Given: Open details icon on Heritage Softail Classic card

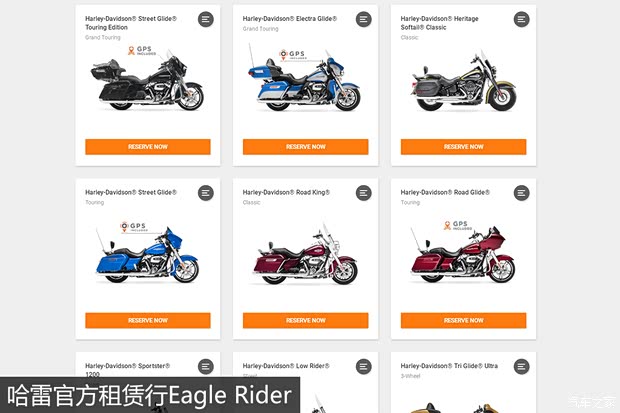Looking at the screenshot, I should tap(522, 19).
